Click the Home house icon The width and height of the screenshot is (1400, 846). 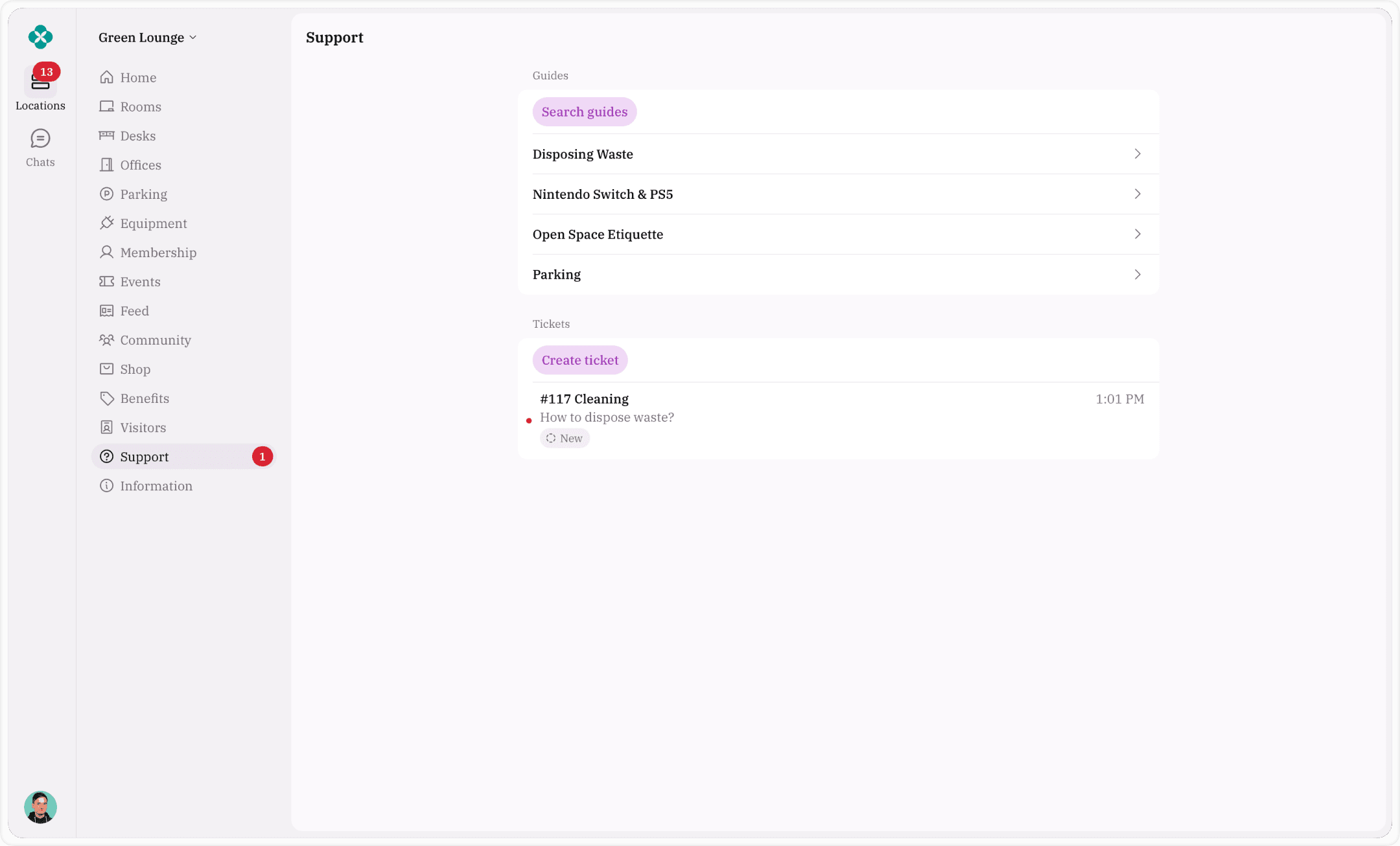tap(106, 77)
